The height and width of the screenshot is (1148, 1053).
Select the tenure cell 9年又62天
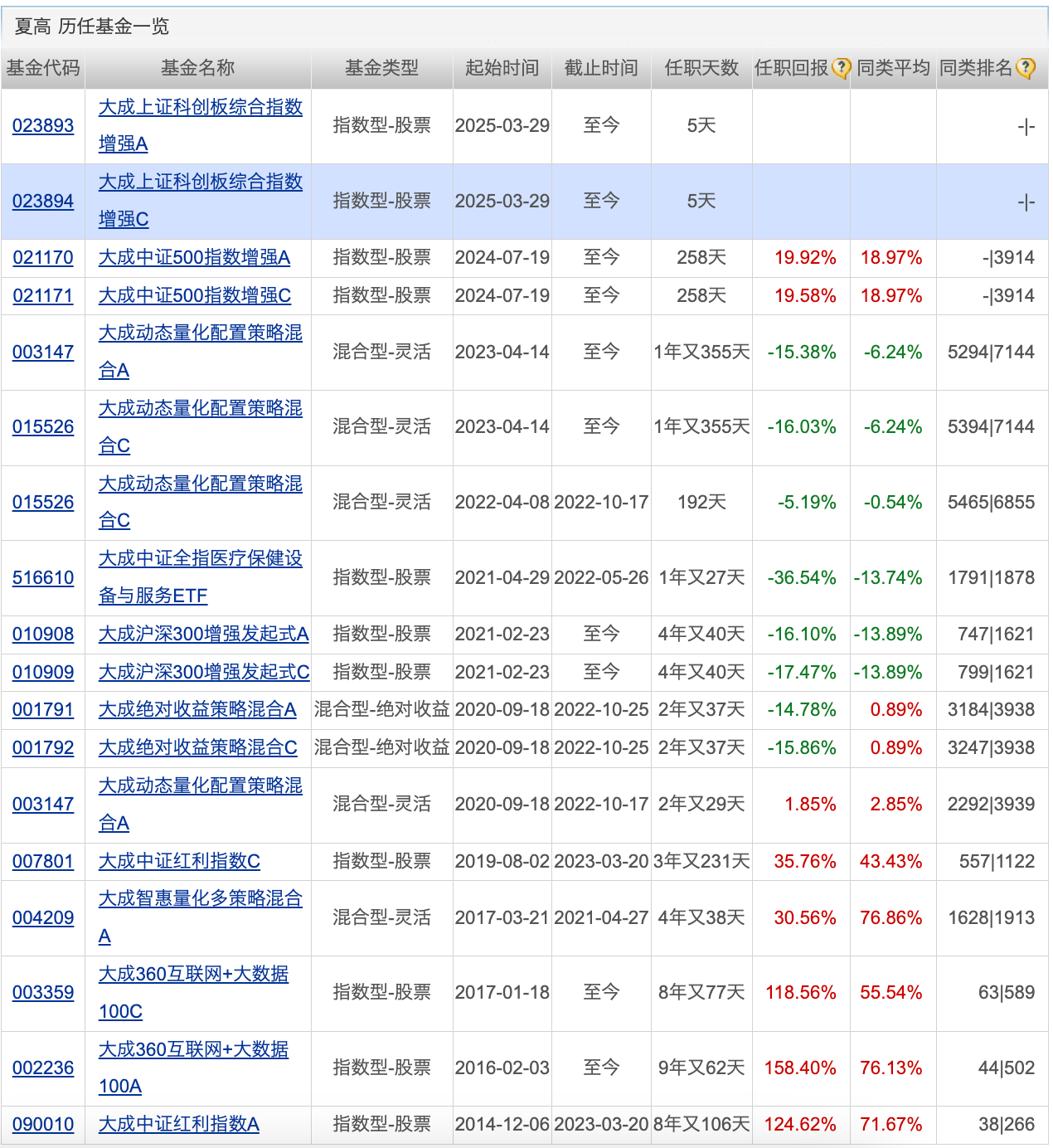pyautogui.click(x=701, y=1068)
